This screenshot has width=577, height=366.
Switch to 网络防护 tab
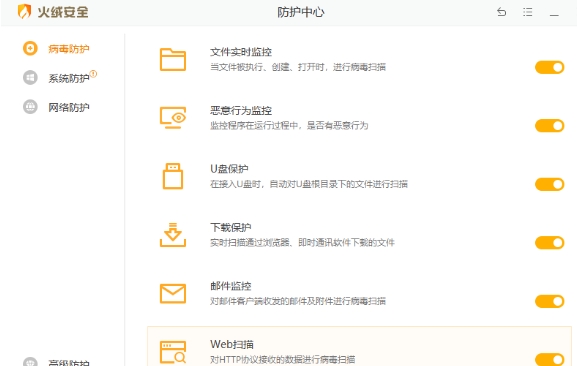pos(69,107)
